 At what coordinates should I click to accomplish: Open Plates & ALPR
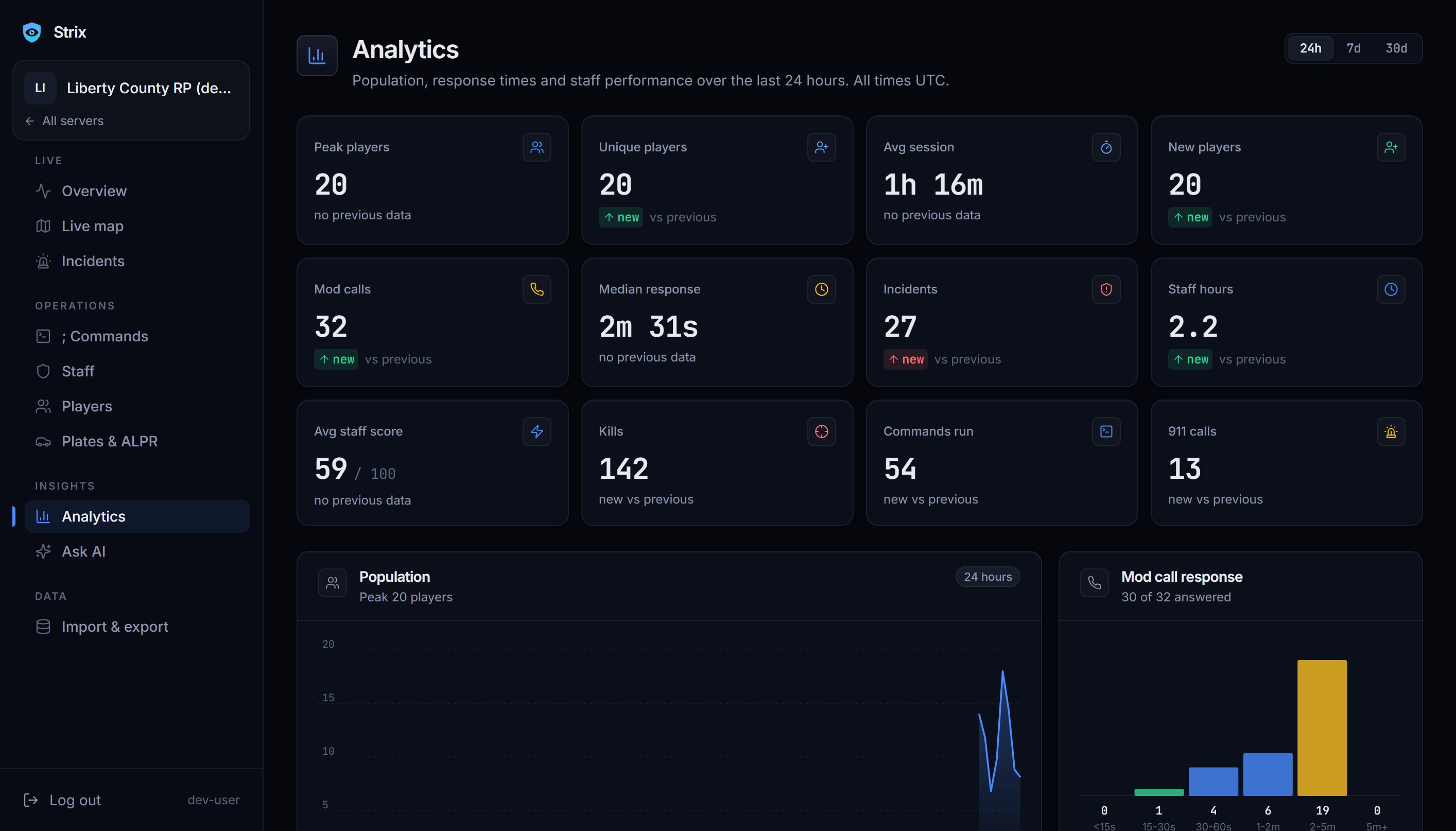[137, 441]
